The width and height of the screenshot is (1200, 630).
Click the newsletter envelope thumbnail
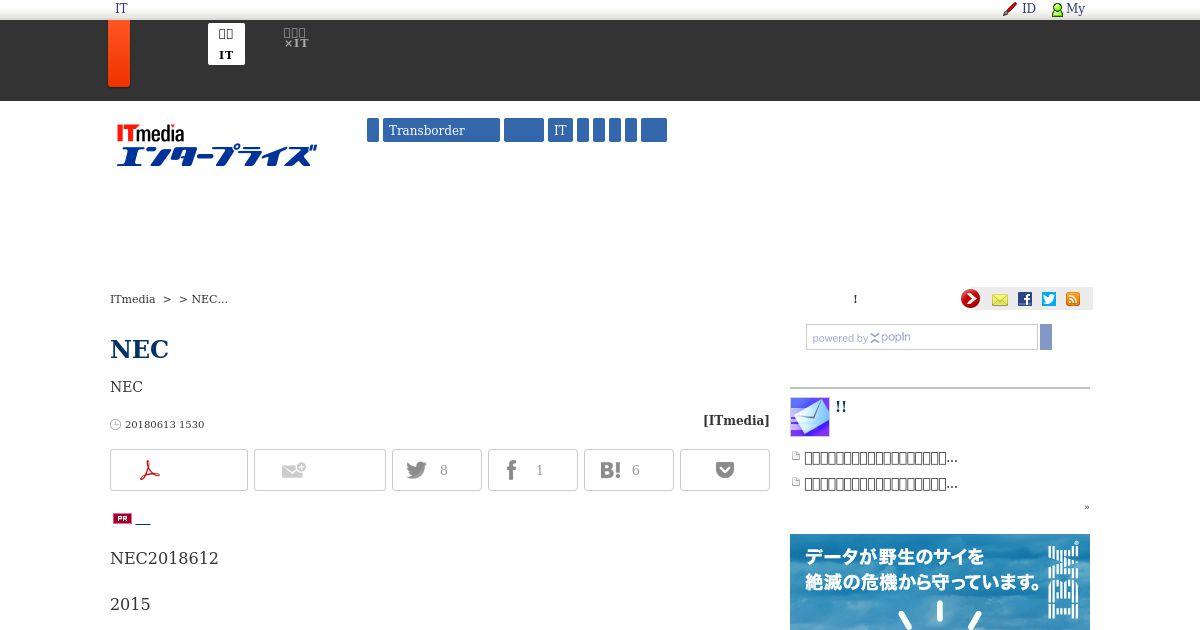coord(810,417)
